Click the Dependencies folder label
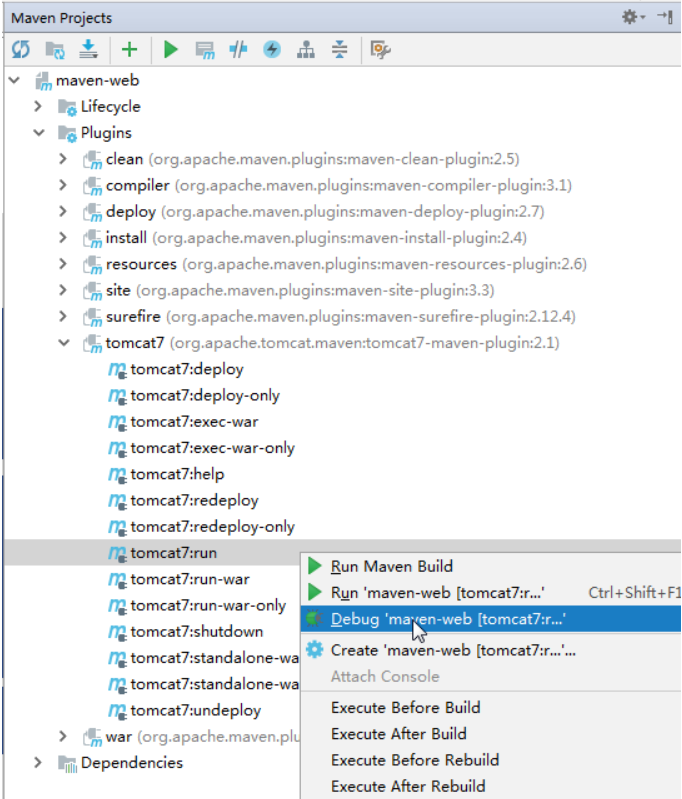The width and height of the screenshot is (682, 799). tap(132, 763)
